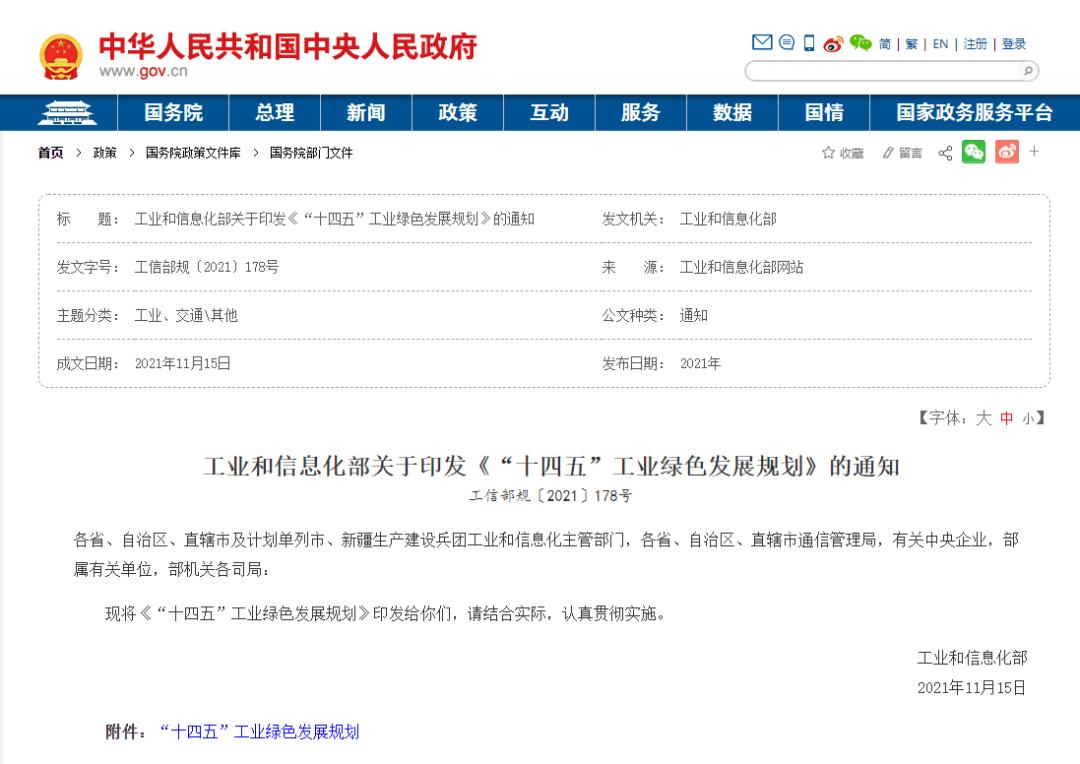Go to 国务院政策文件库 breadcrumb
The image size is (1080, 764).
tap(193, 153)
